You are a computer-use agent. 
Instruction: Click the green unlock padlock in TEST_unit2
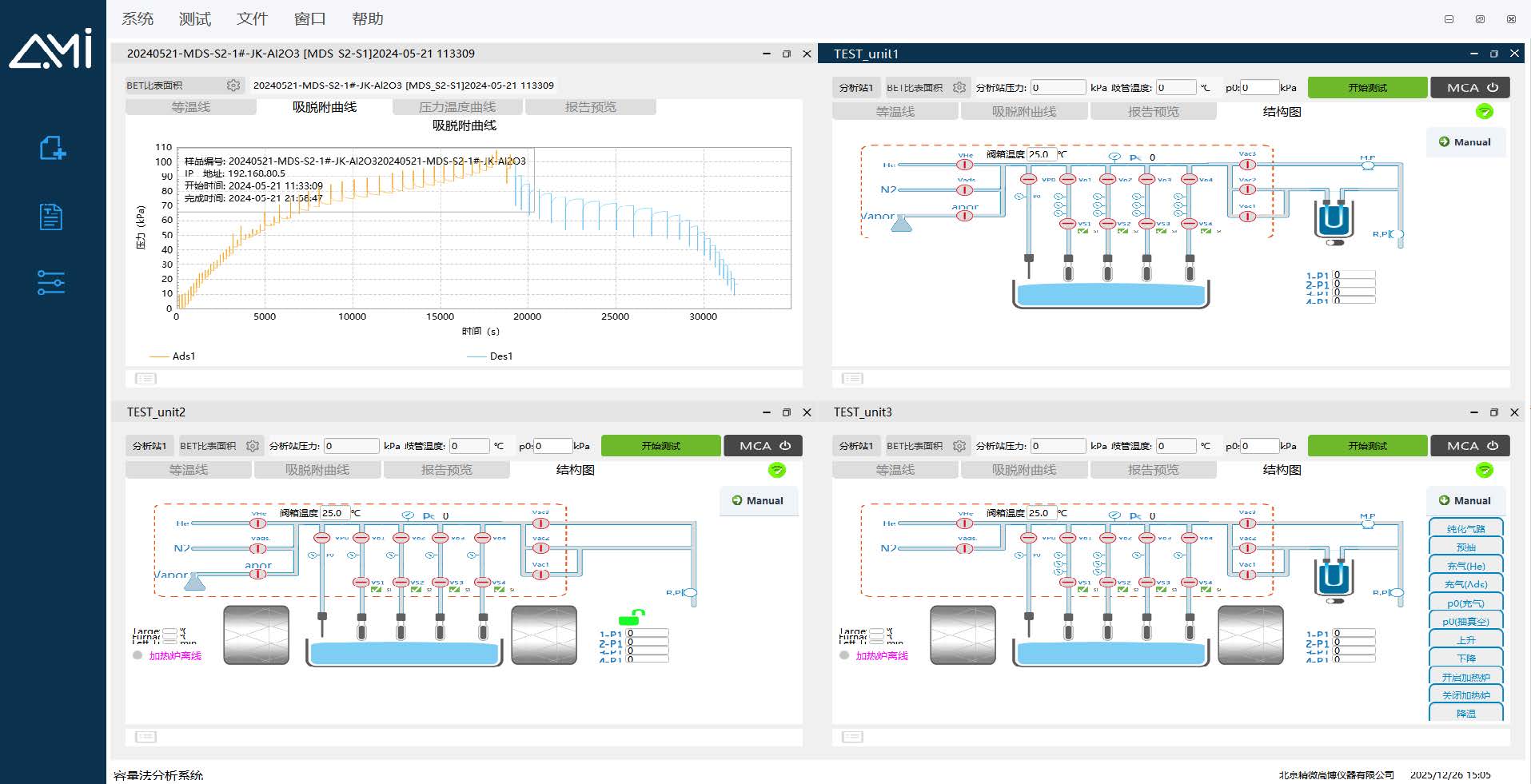pos(632,617)
